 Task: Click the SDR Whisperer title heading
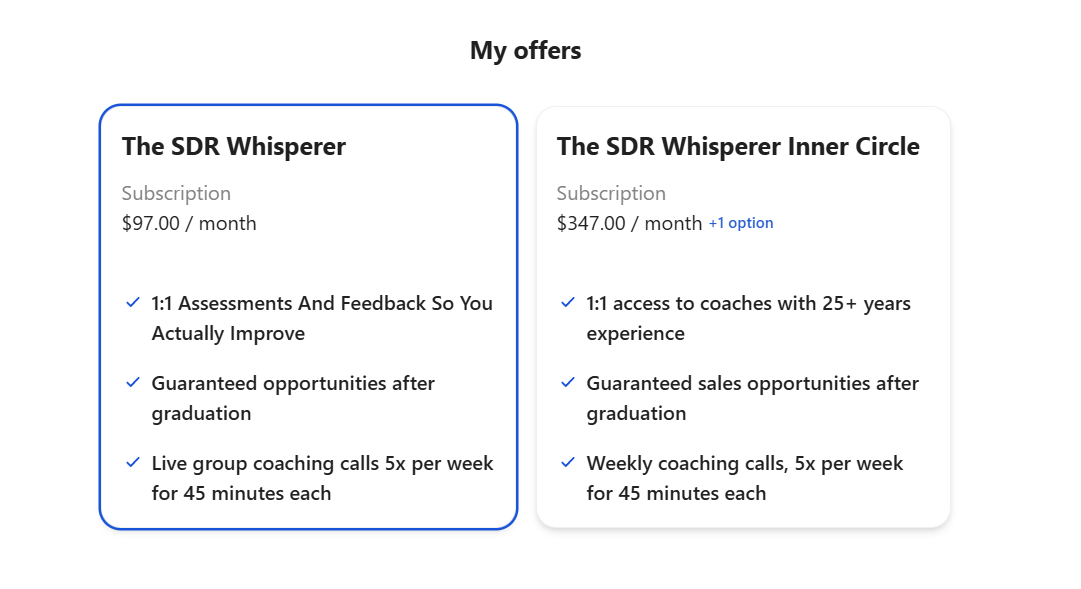click(233, 146)
